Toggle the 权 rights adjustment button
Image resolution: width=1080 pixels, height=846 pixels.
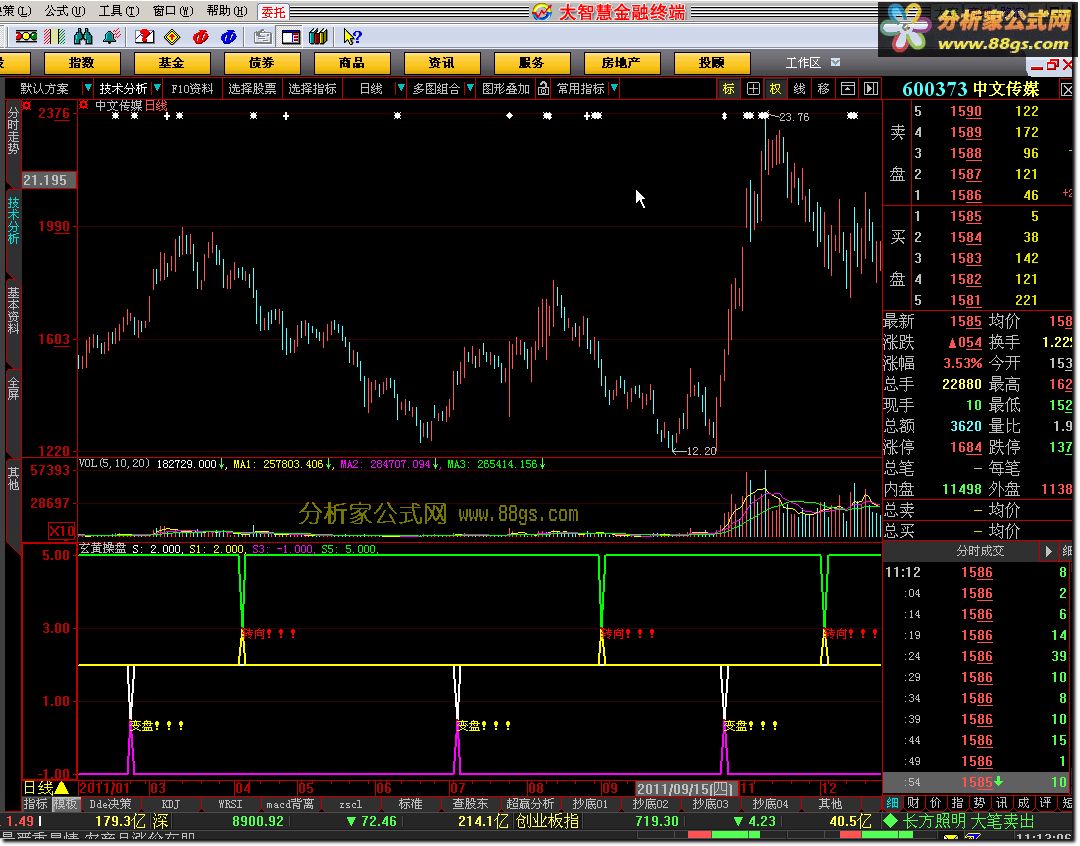pyautogui.click(x=776, y=88)
